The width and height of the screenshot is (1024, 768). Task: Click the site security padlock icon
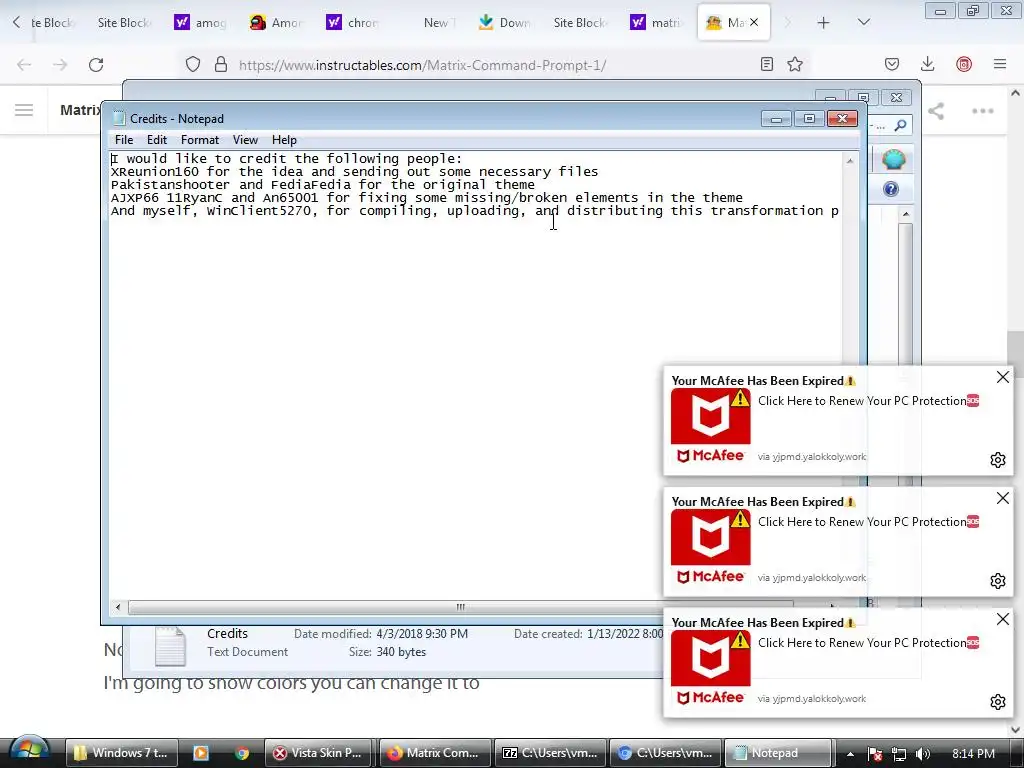point(221,64)
